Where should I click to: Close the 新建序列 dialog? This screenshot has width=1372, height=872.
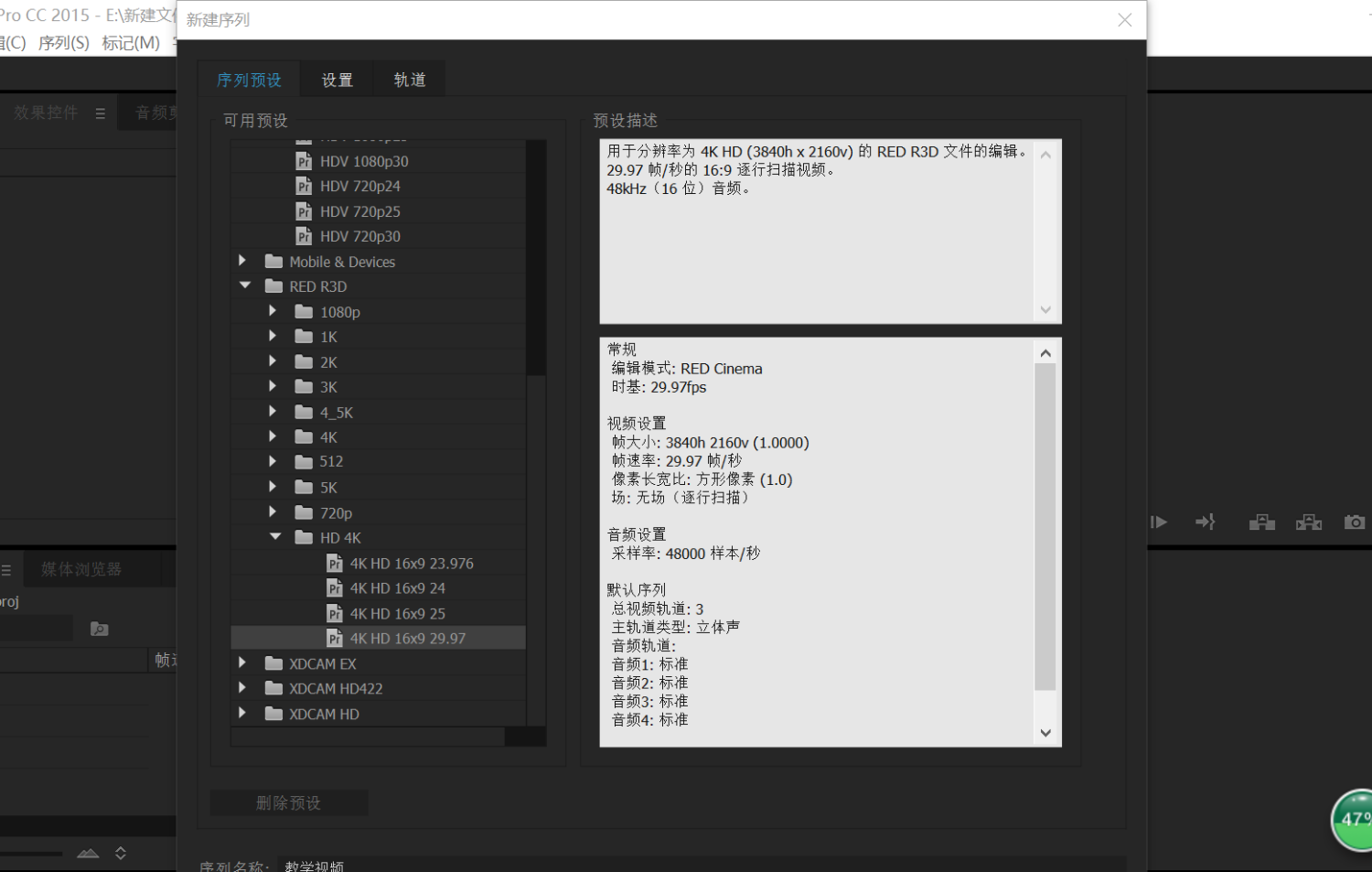click(x=1125, y=20)
